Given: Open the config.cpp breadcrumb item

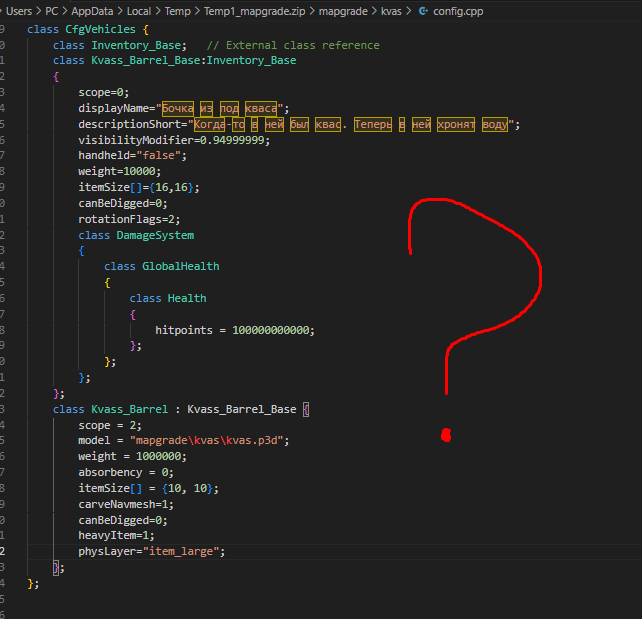Looking at the screenshot, I should [458, 11].
